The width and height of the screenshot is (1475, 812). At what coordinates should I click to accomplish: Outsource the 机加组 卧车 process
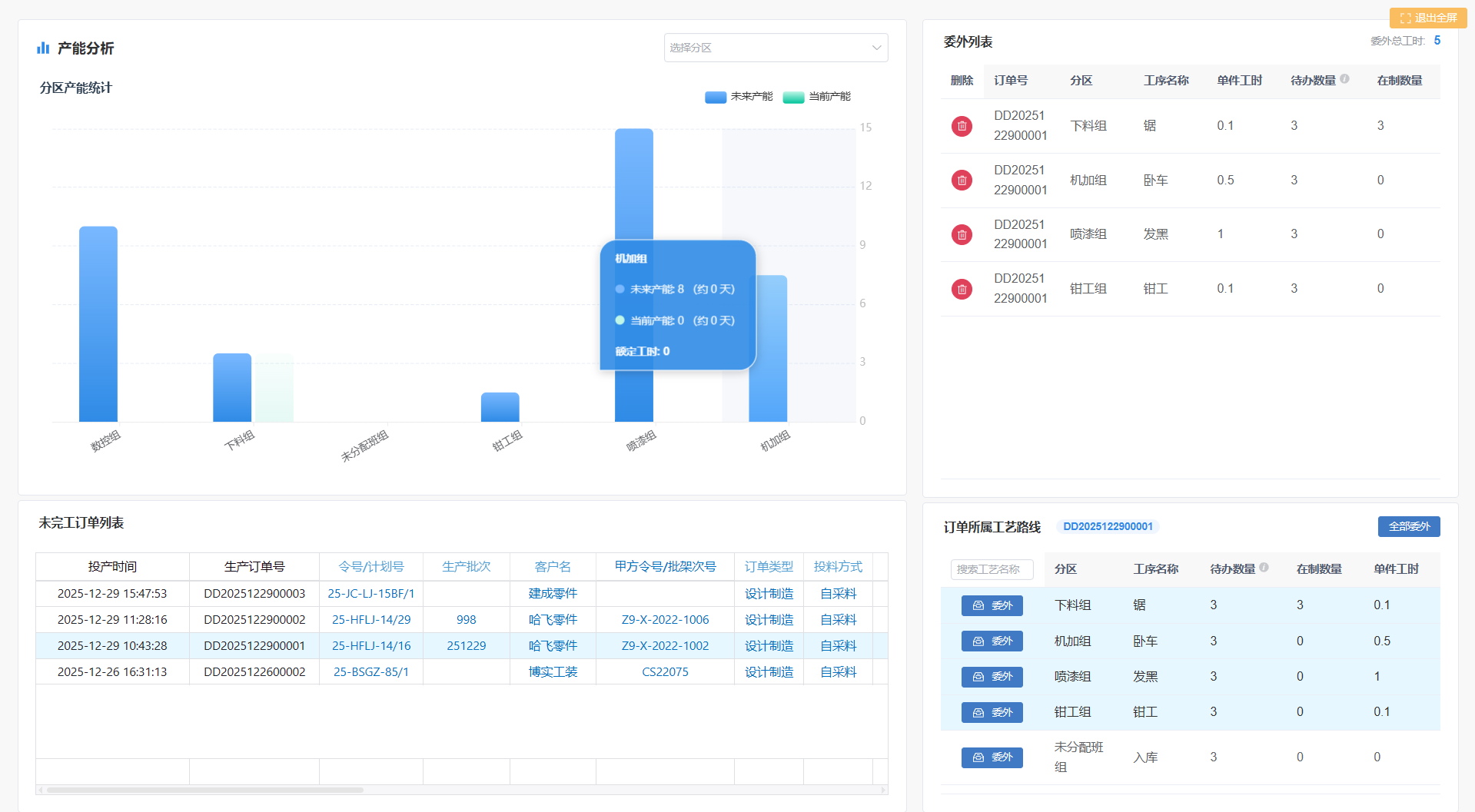pos(992,641)
